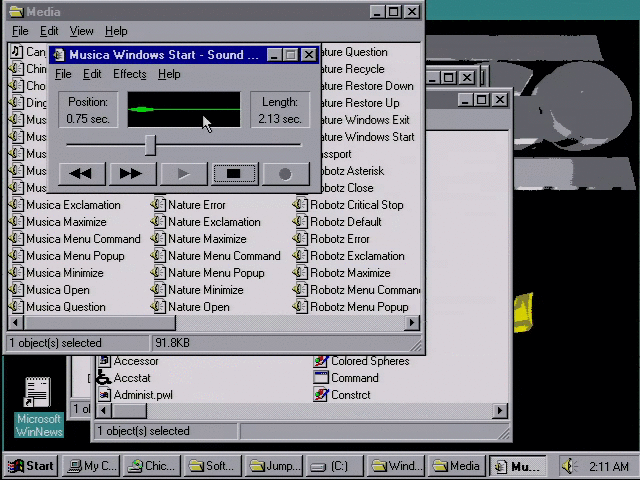Viewport: 640px width, 480px height.
Task: Click Nature Restore Up label
Action: point(359,103)
